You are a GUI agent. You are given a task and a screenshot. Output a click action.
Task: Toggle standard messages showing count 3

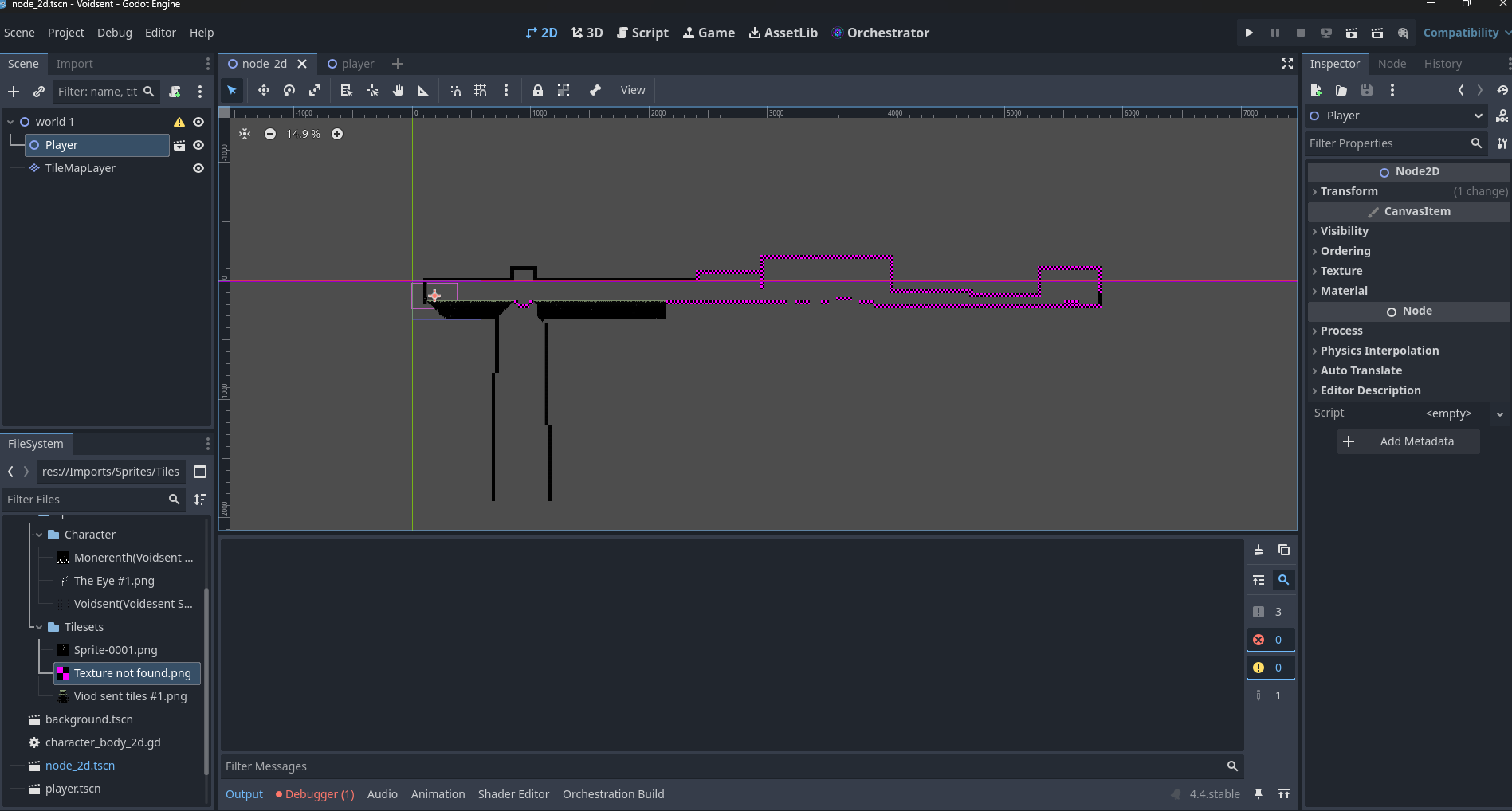[x=1270, y=612]
